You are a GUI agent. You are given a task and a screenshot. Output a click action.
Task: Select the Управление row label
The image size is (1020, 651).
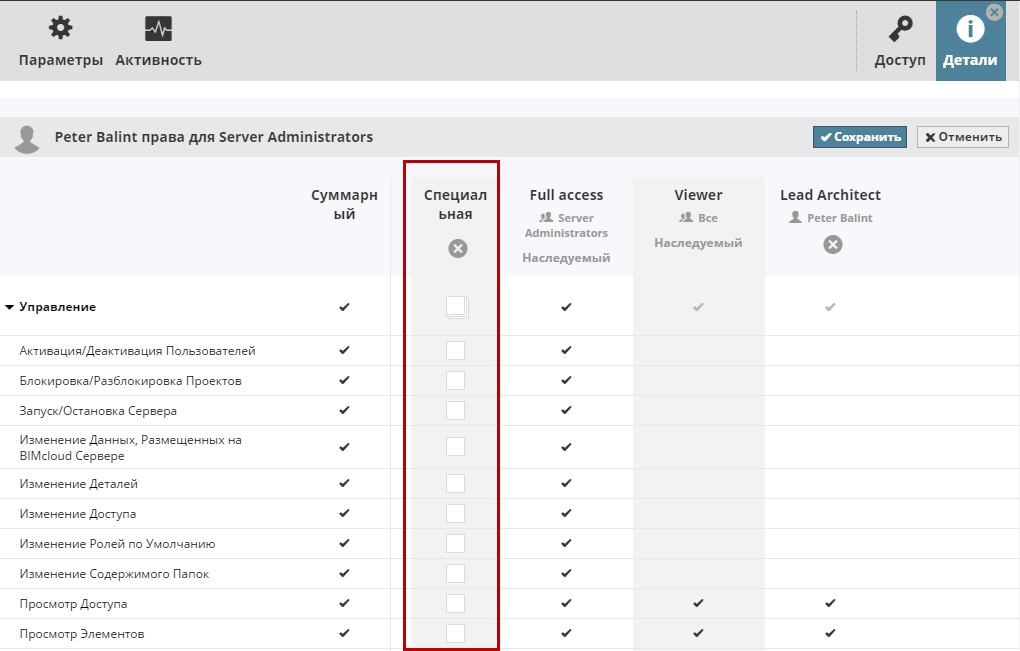57,307
